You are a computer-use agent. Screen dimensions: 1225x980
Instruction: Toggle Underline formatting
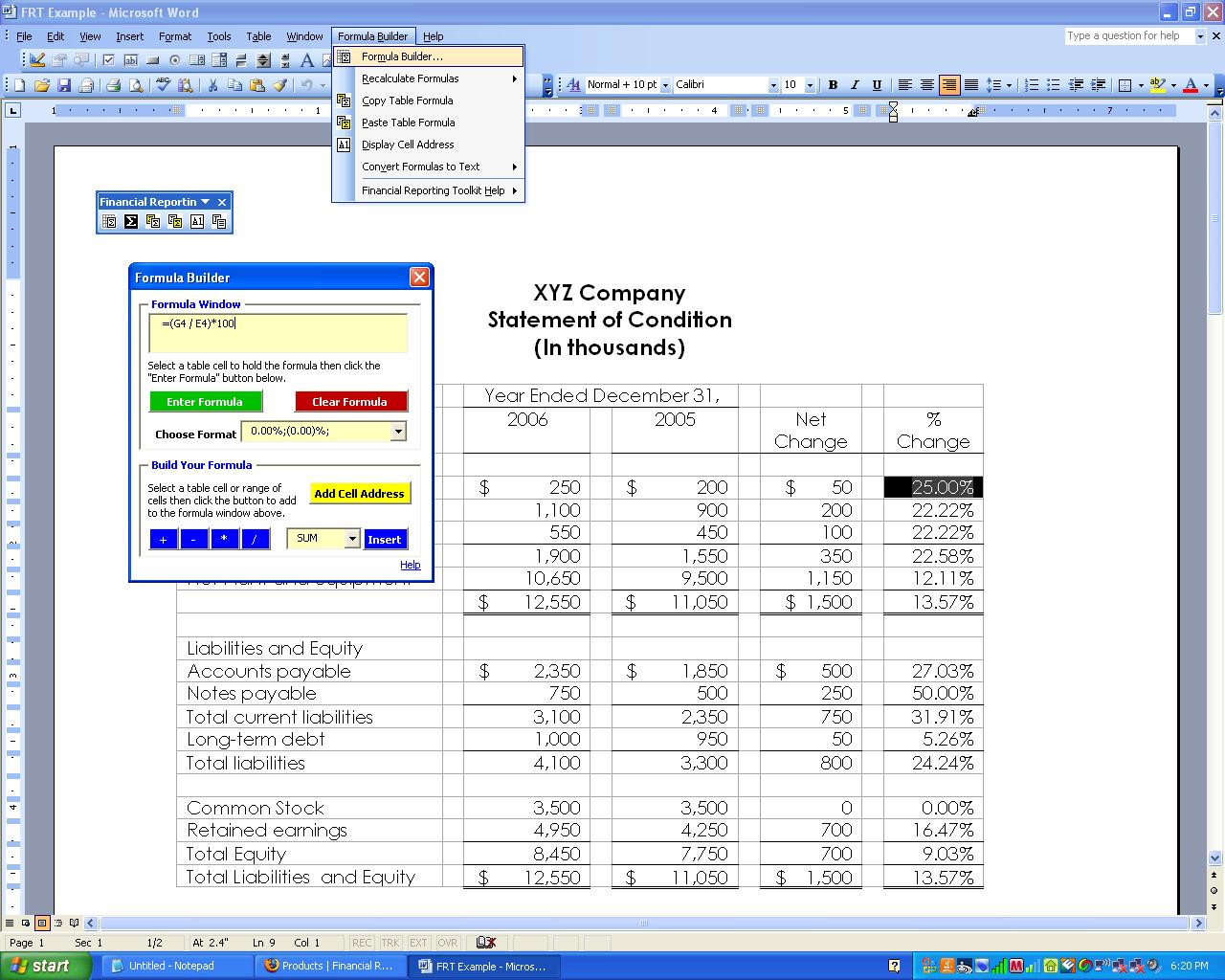pyautogui.click(x=877, y=85)
